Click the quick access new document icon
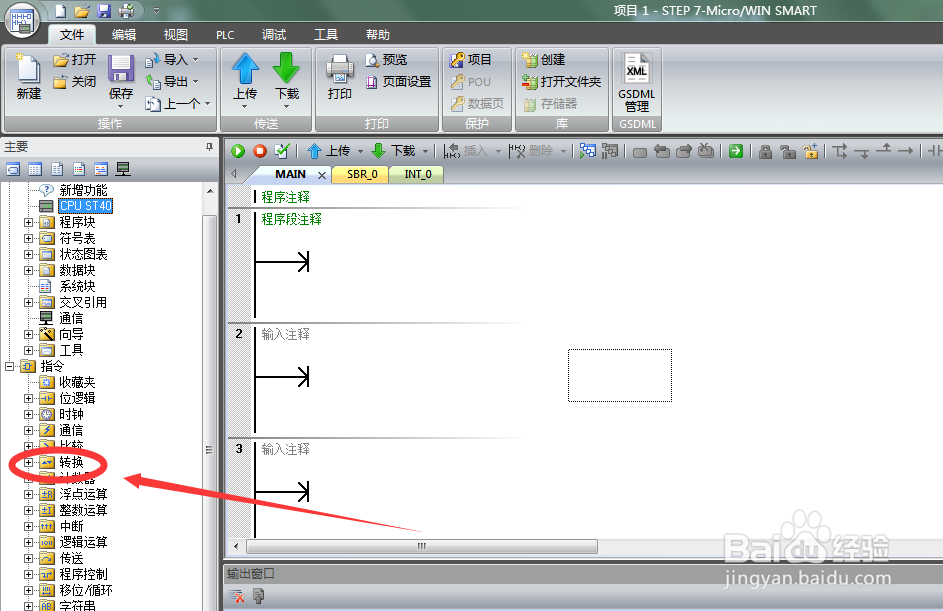The height and width of the screenshot is (611, 943). 61,10
